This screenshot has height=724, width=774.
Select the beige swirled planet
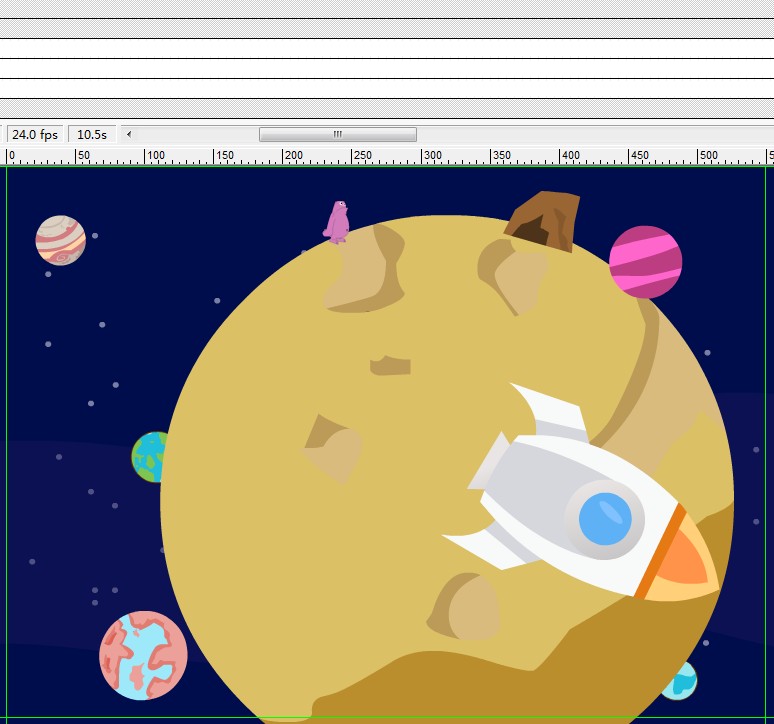(x=60, y=240)
